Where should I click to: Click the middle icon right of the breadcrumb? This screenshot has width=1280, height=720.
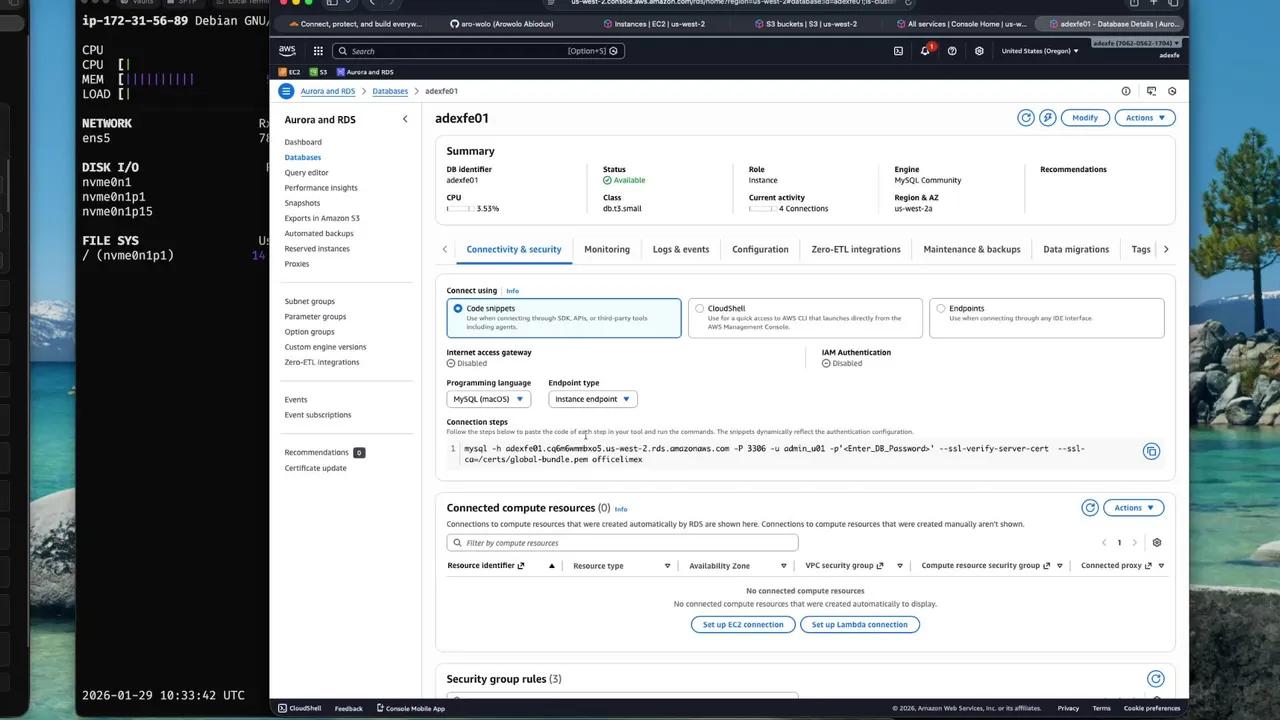[x=1151, y=91]
